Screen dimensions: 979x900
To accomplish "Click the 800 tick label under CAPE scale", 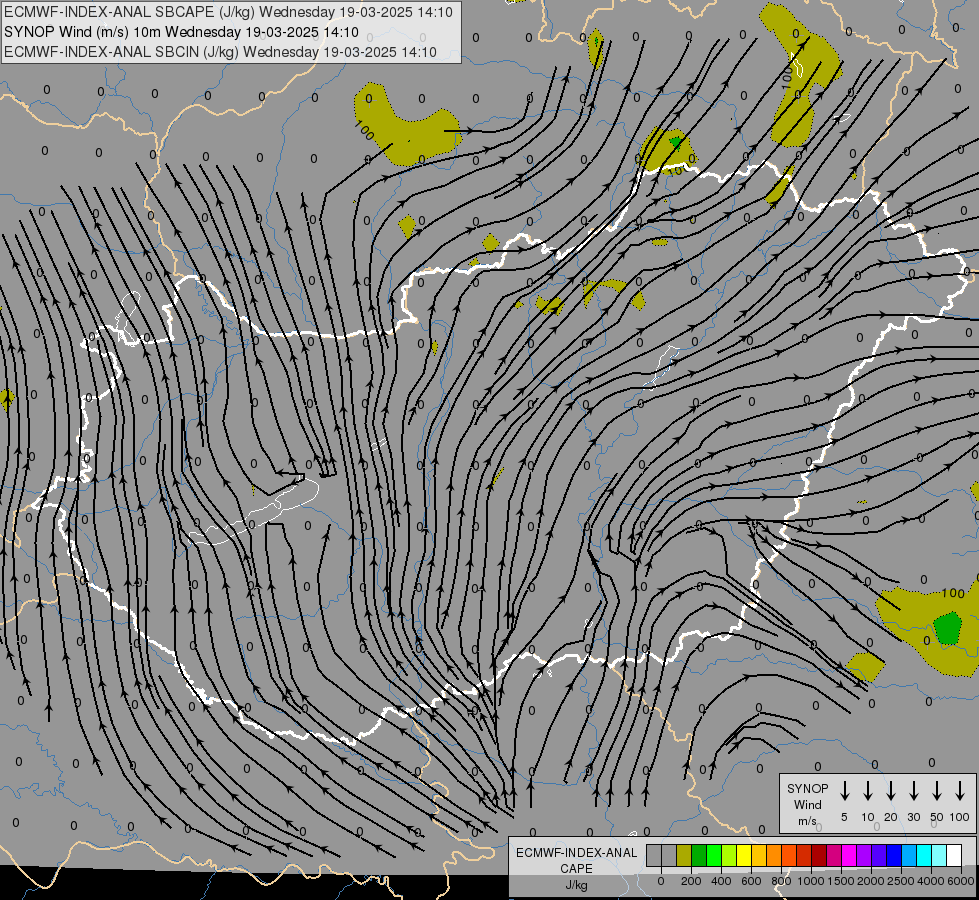I will tap(781, 881).
